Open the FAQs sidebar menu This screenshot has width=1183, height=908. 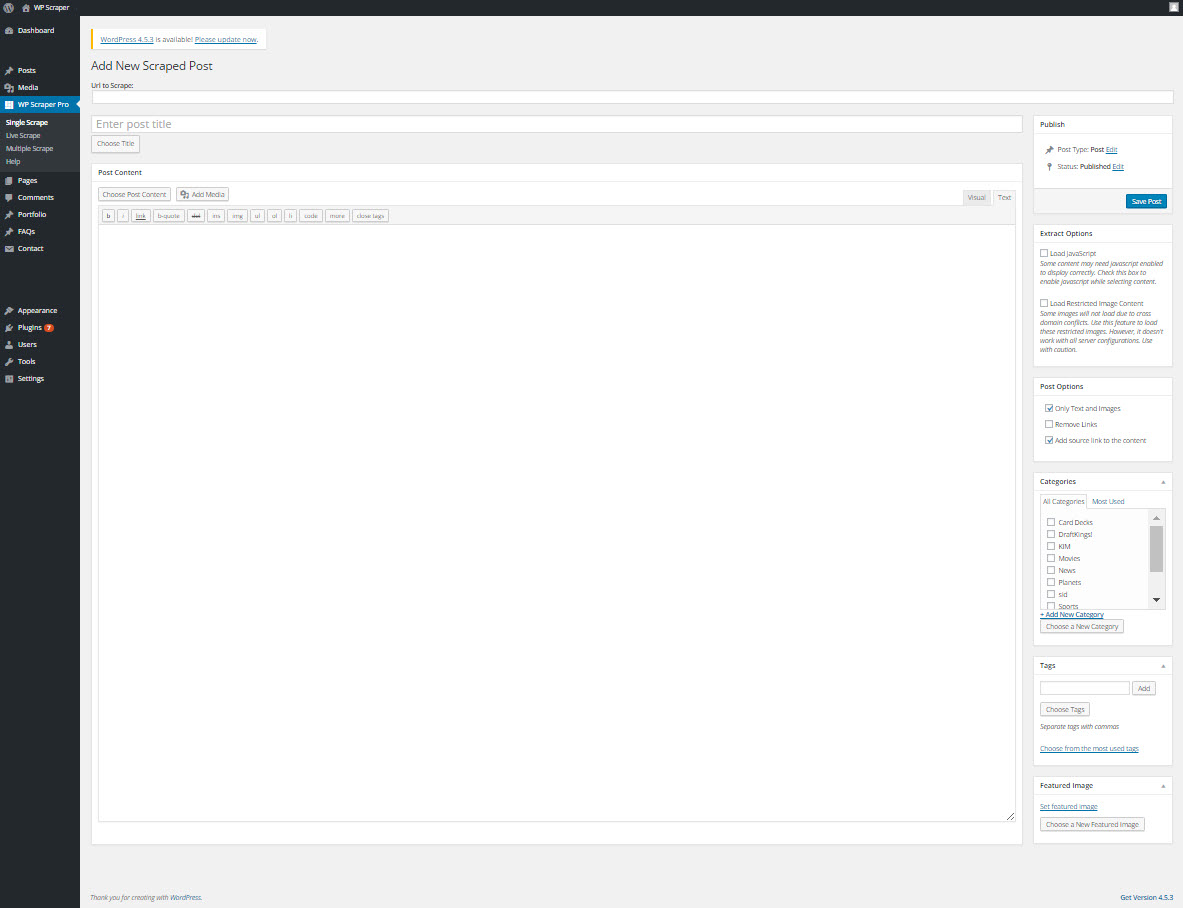point(26,232)
